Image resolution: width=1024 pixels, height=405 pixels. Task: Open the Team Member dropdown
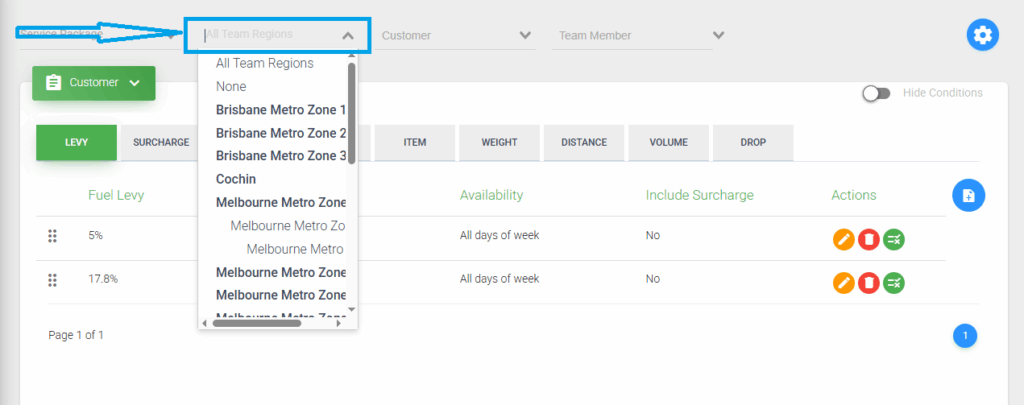(718, 35)
